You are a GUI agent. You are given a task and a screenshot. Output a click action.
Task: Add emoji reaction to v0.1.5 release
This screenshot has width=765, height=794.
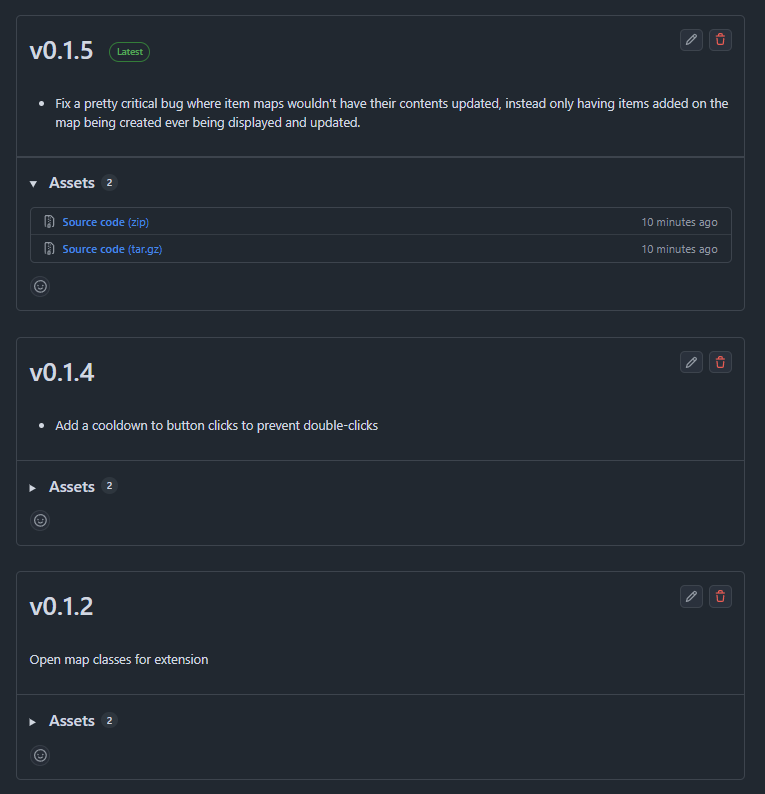[x=40, y=286]
